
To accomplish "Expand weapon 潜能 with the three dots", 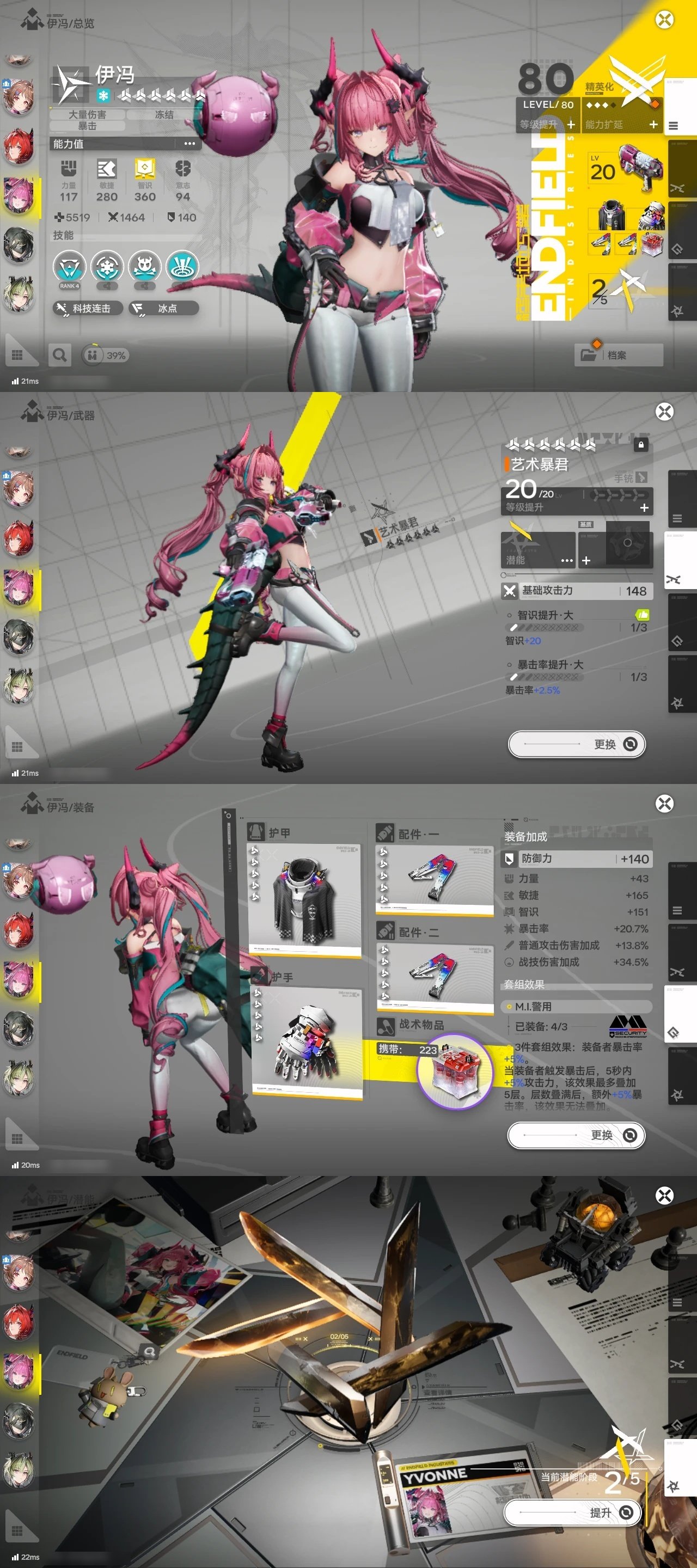I will click(x=566, y=560).
